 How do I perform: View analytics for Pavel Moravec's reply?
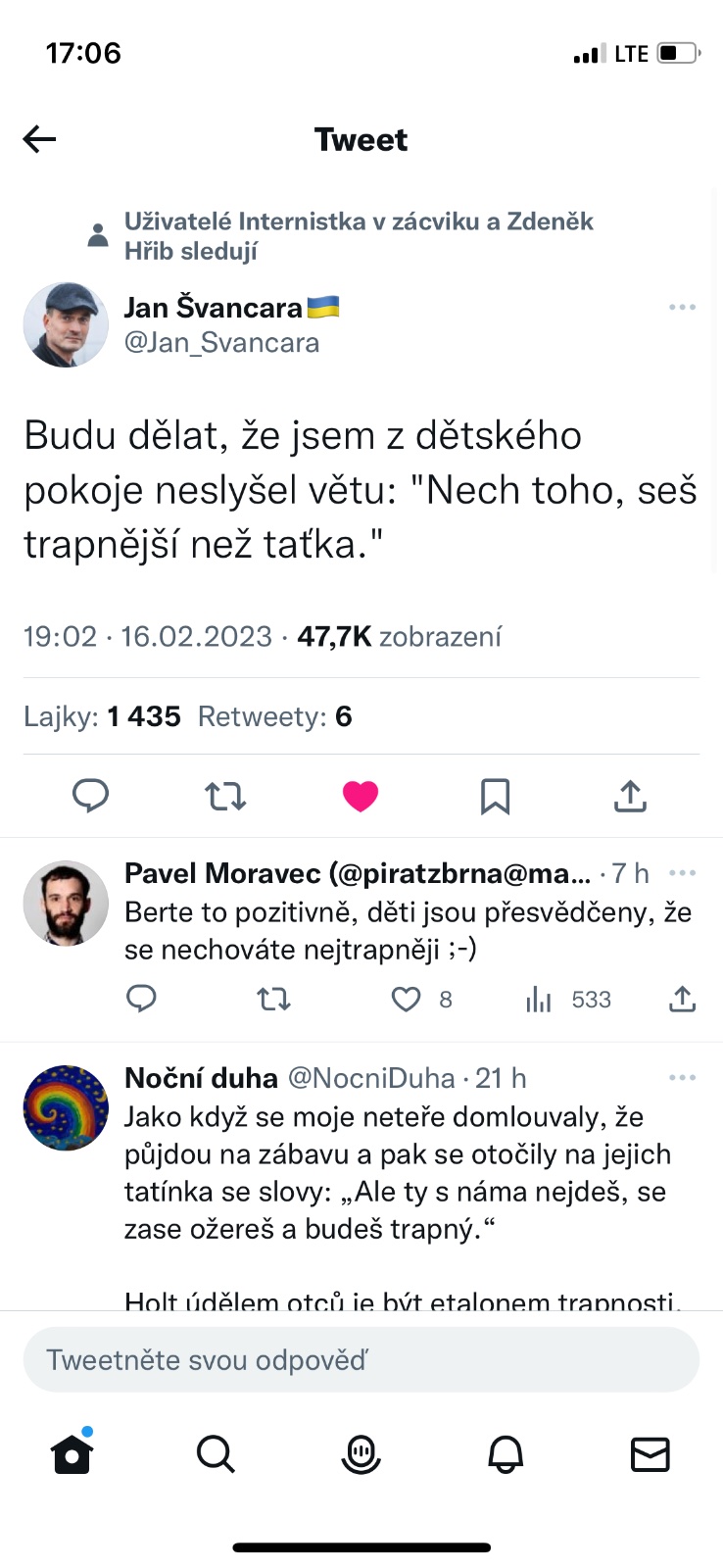point(539,1000)
